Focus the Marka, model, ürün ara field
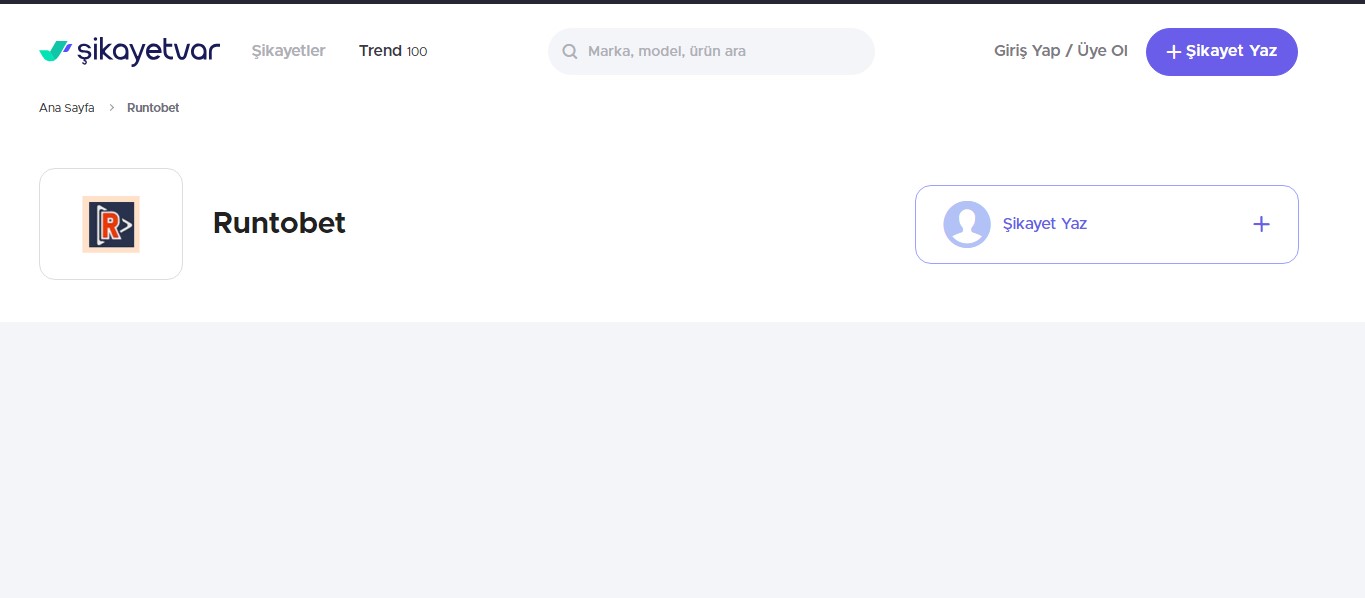This screenshot has height=598, width=1365. pos(711,51)
